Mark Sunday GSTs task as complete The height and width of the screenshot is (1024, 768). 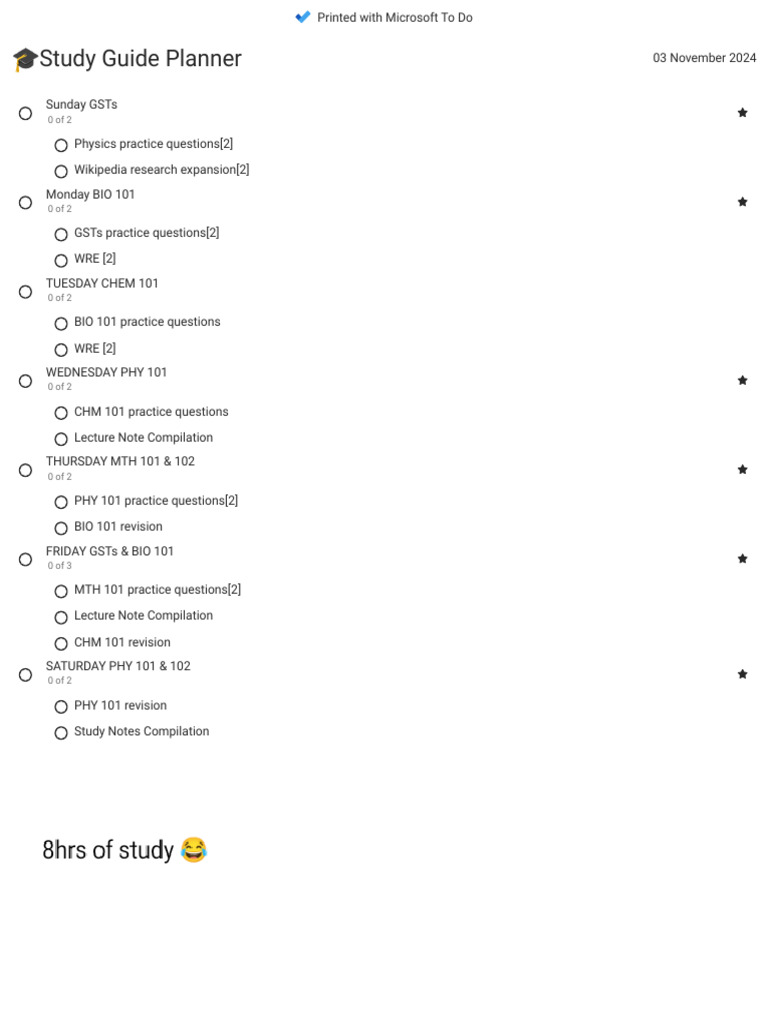pos(25,114)
